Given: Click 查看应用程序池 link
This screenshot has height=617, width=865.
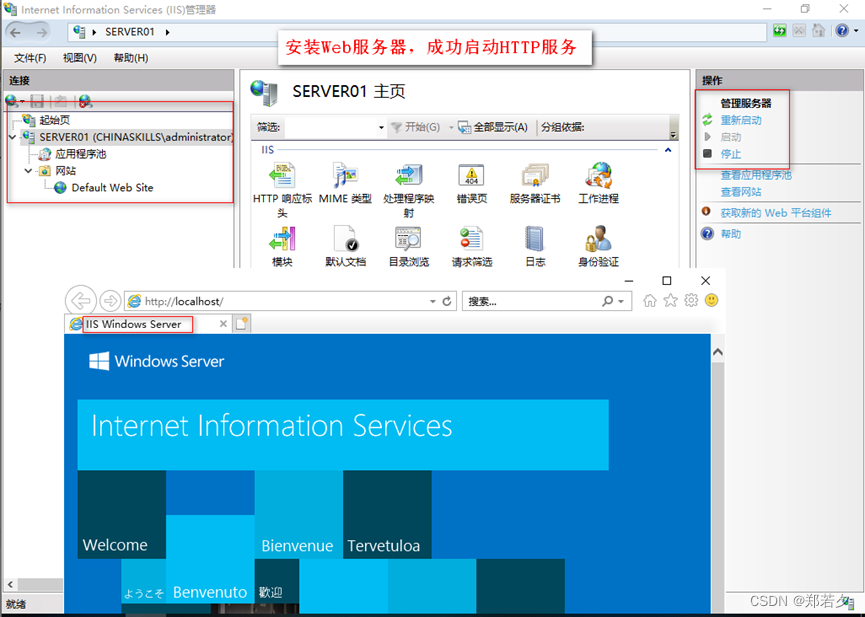Looking at the screenshot, I should (x=756, y=175).
